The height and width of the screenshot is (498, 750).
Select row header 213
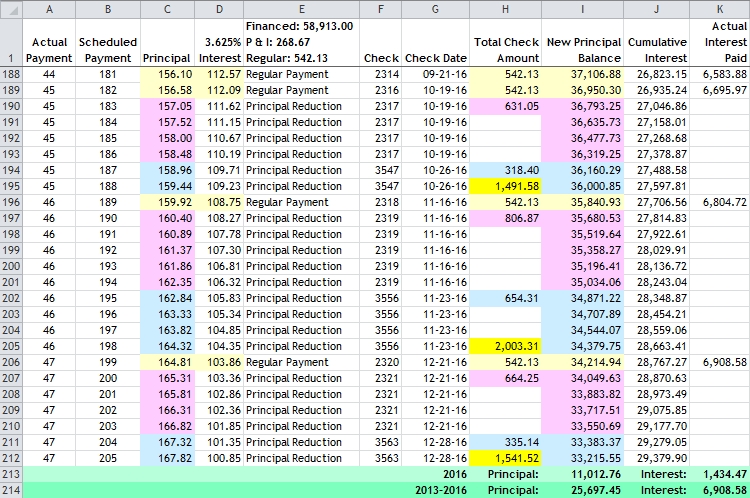tap(11, 474)
